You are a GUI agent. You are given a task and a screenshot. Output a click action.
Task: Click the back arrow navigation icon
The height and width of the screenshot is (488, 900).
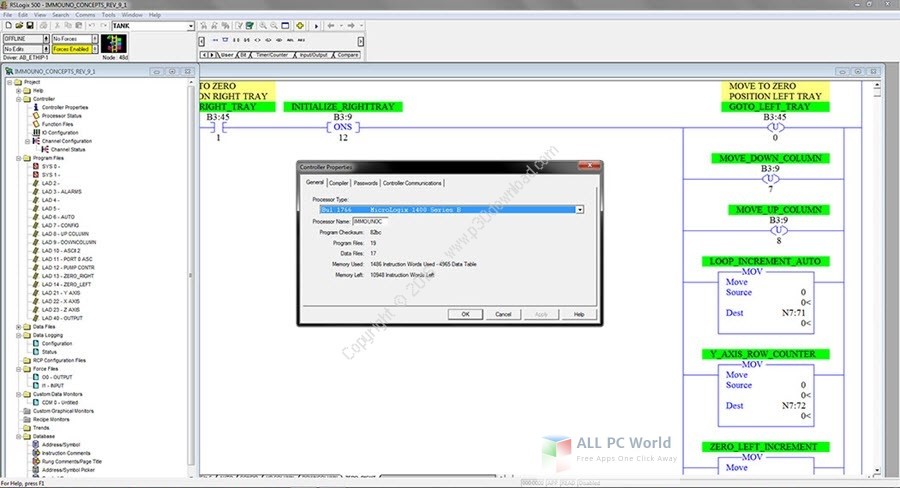coord(331,26)
